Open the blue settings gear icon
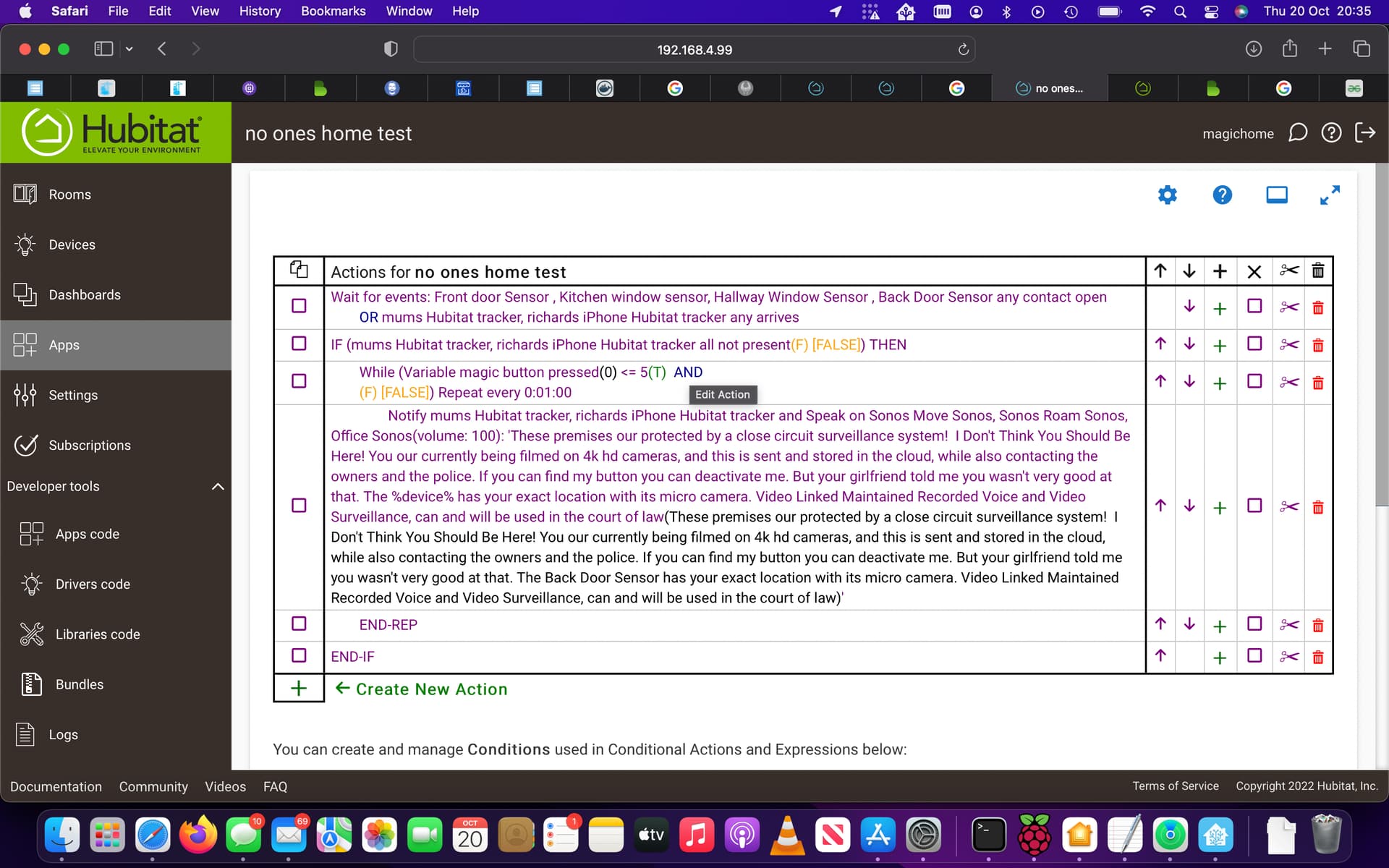Viewport: 1389px width, 868px height. (x=1167, y=195)
